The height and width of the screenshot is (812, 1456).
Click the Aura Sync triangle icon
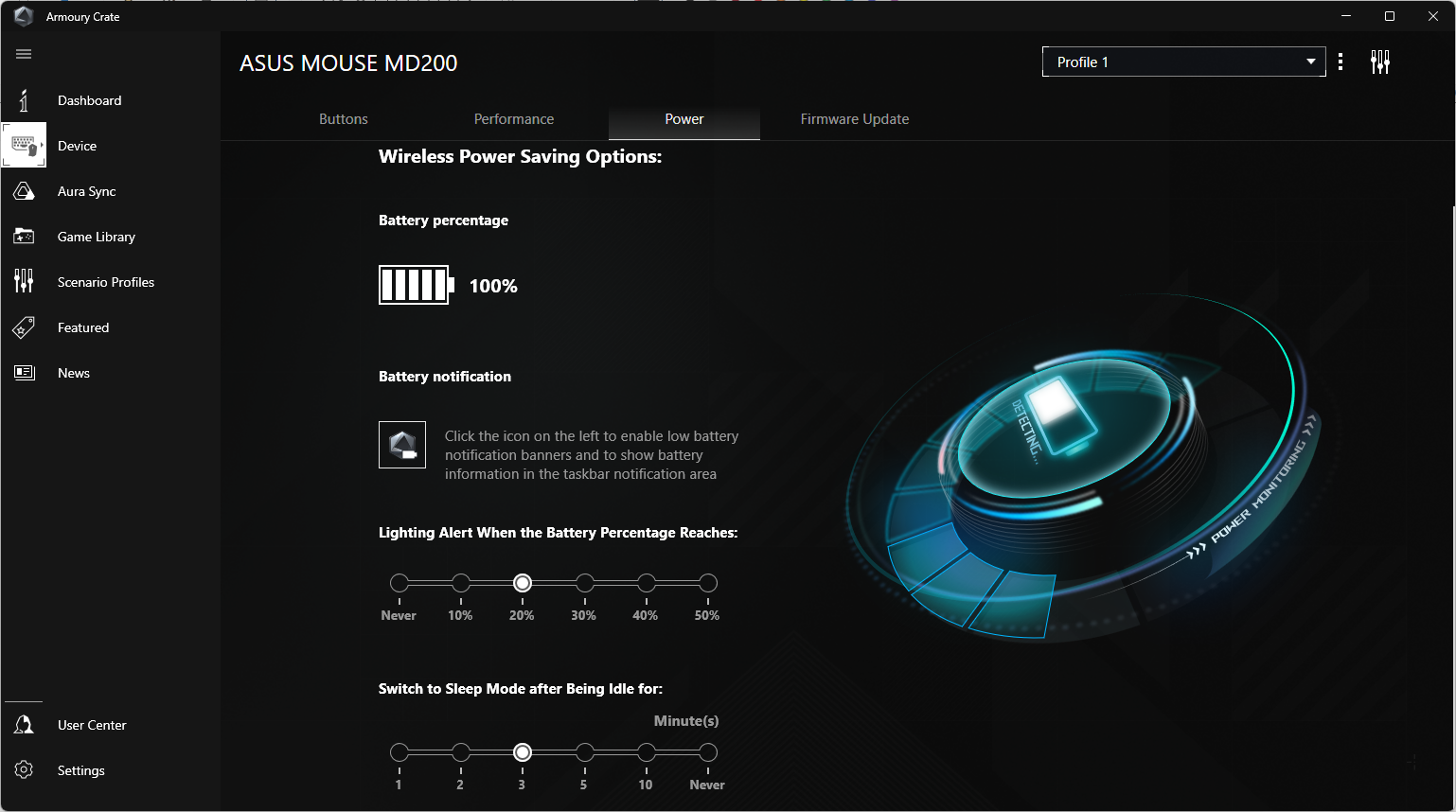[24, 191]
